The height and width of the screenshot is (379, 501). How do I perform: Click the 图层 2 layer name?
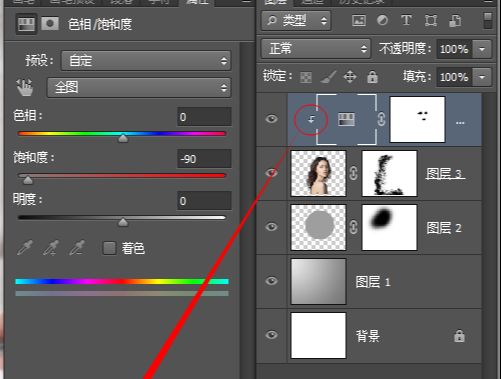click(444, 228)
